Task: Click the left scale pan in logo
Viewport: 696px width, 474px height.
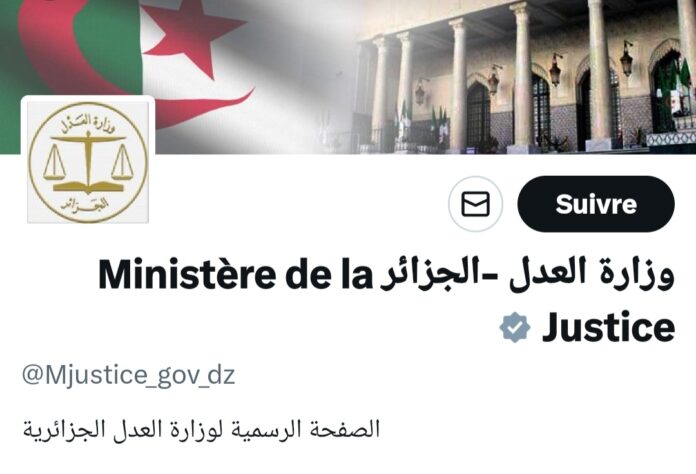Action: pyautogui.click(x=55, y=164)
